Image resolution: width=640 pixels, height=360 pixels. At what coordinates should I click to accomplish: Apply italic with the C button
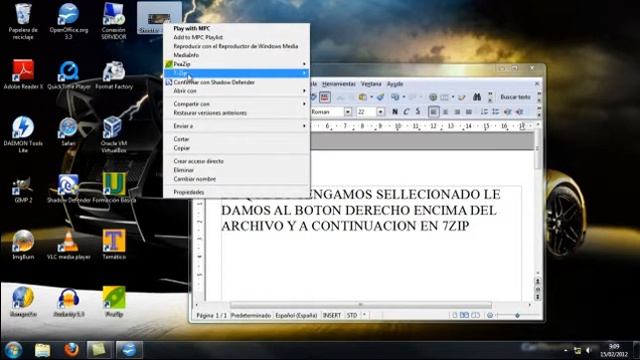tap(406, 111)
